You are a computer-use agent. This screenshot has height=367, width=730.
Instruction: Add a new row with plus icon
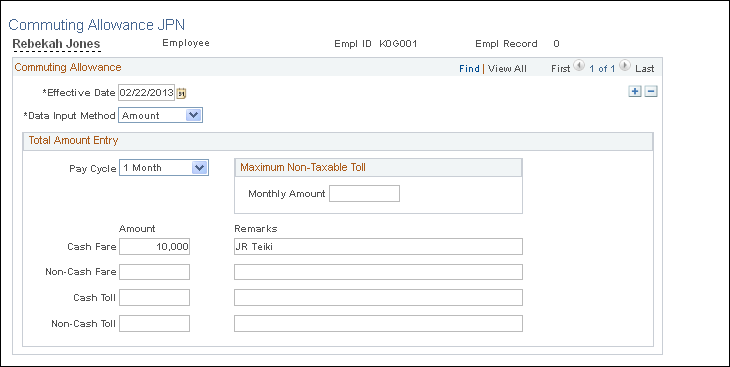[x=634, y=91]
